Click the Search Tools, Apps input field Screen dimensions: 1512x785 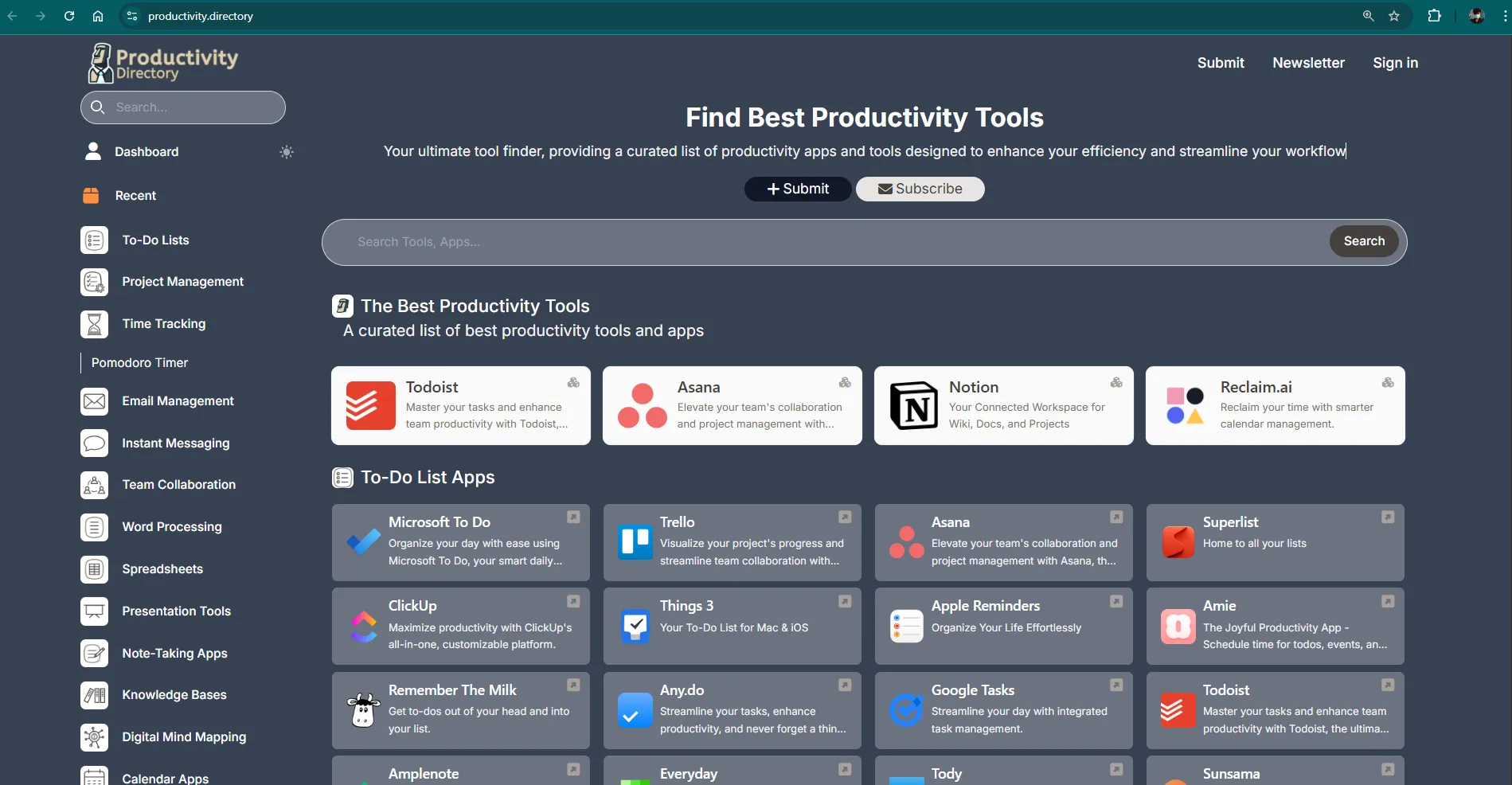tap(796, 241)
